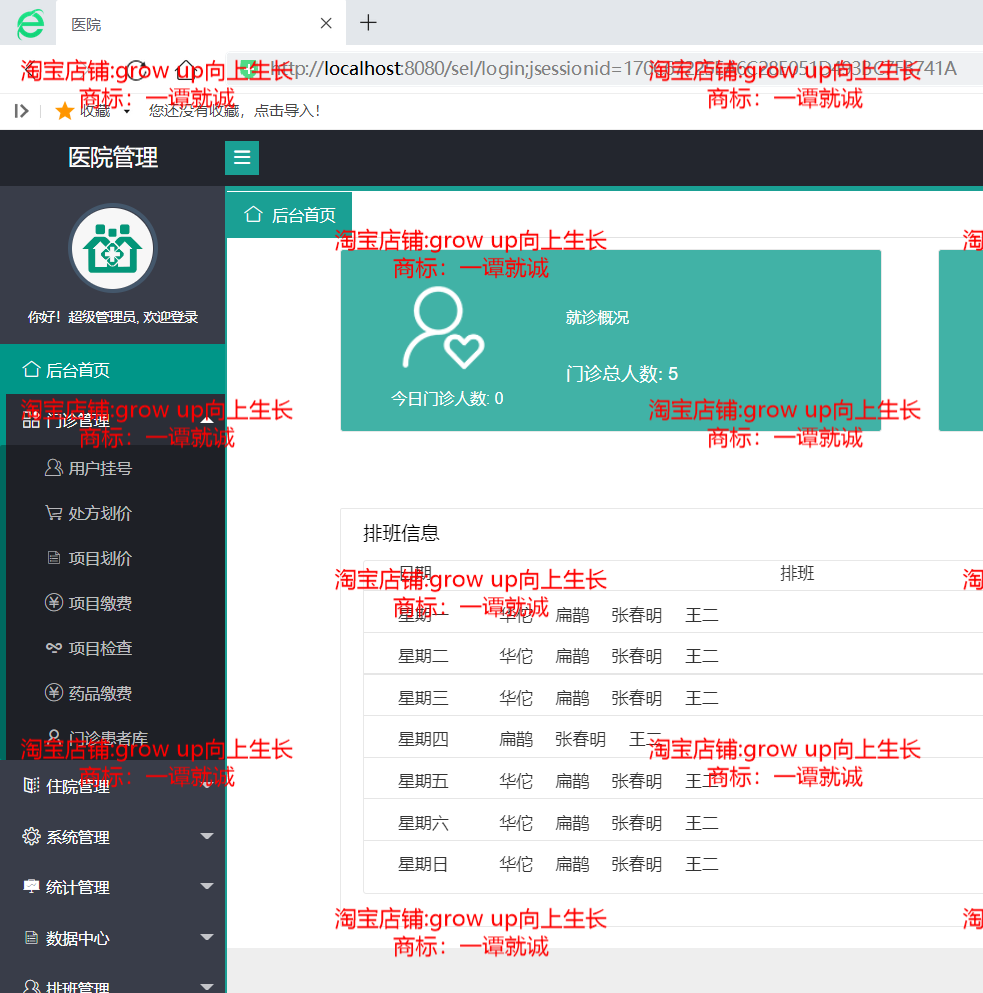The image size is (983, 993).
Task: Click the 处方划价 cart icon
Action: [54, 512]
